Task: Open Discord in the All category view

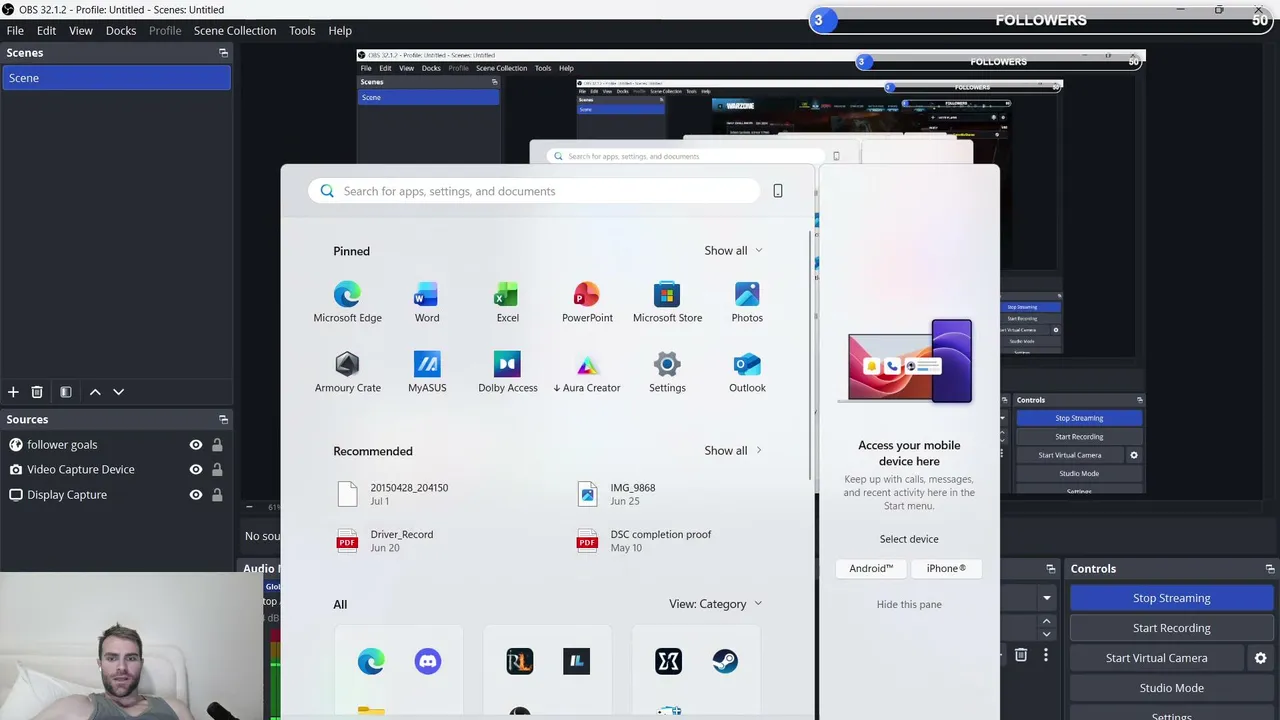Action: (x=427, y=661)
